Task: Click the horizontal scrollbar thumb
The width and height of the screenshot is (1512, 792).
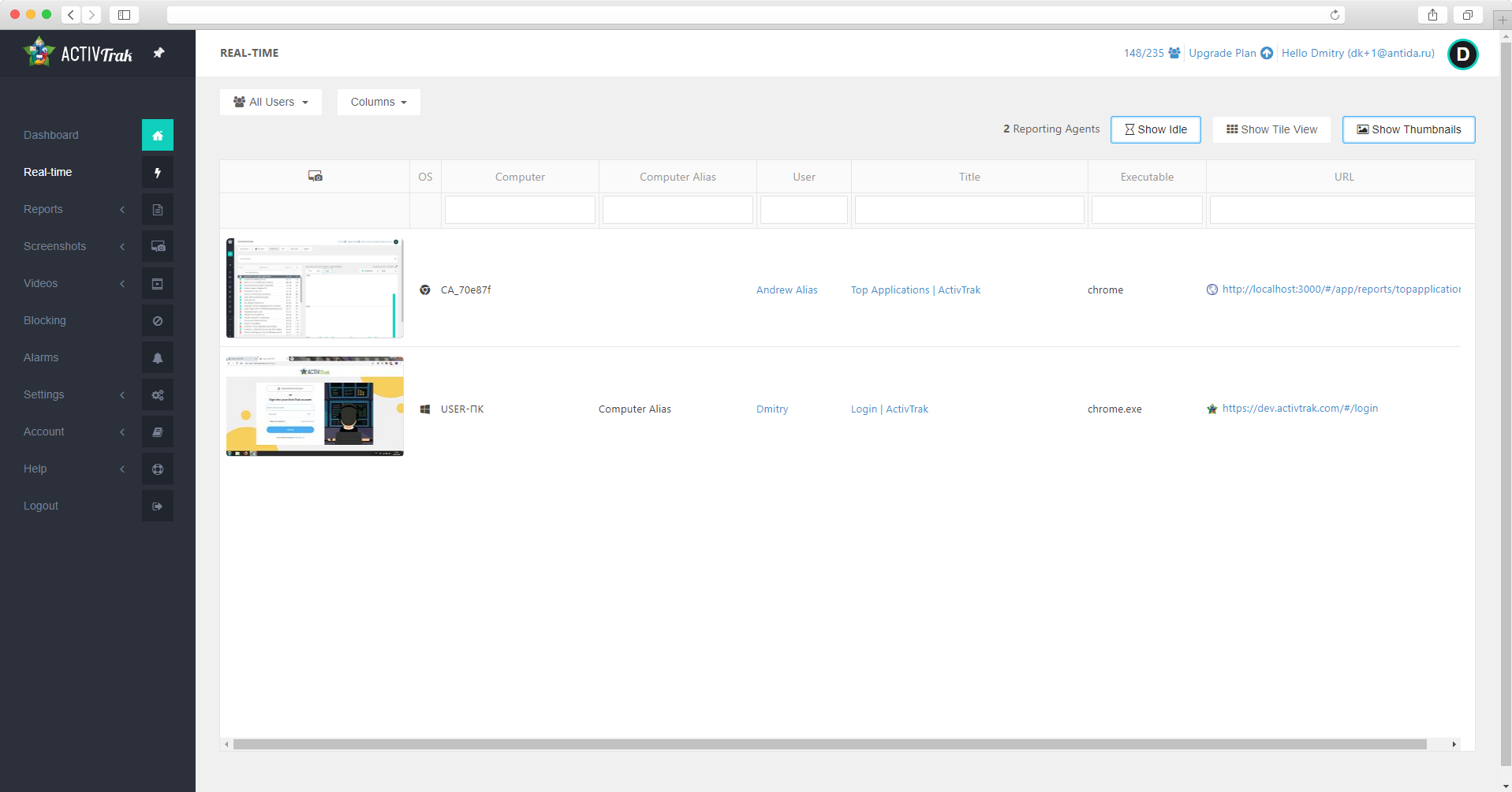Action: [x=830, y=744]
